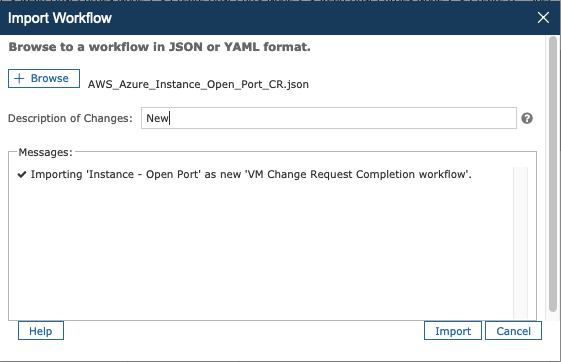Click the 'Messages:' group label
The width and height of the screenshot is (561, 362).
click(45, 152)
